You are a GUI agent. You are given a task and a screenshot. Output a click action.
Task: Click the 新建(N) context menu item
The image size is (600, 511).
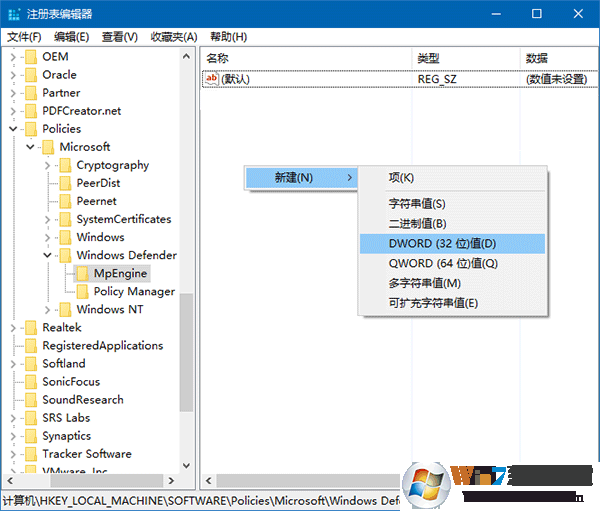coord(301,178)
